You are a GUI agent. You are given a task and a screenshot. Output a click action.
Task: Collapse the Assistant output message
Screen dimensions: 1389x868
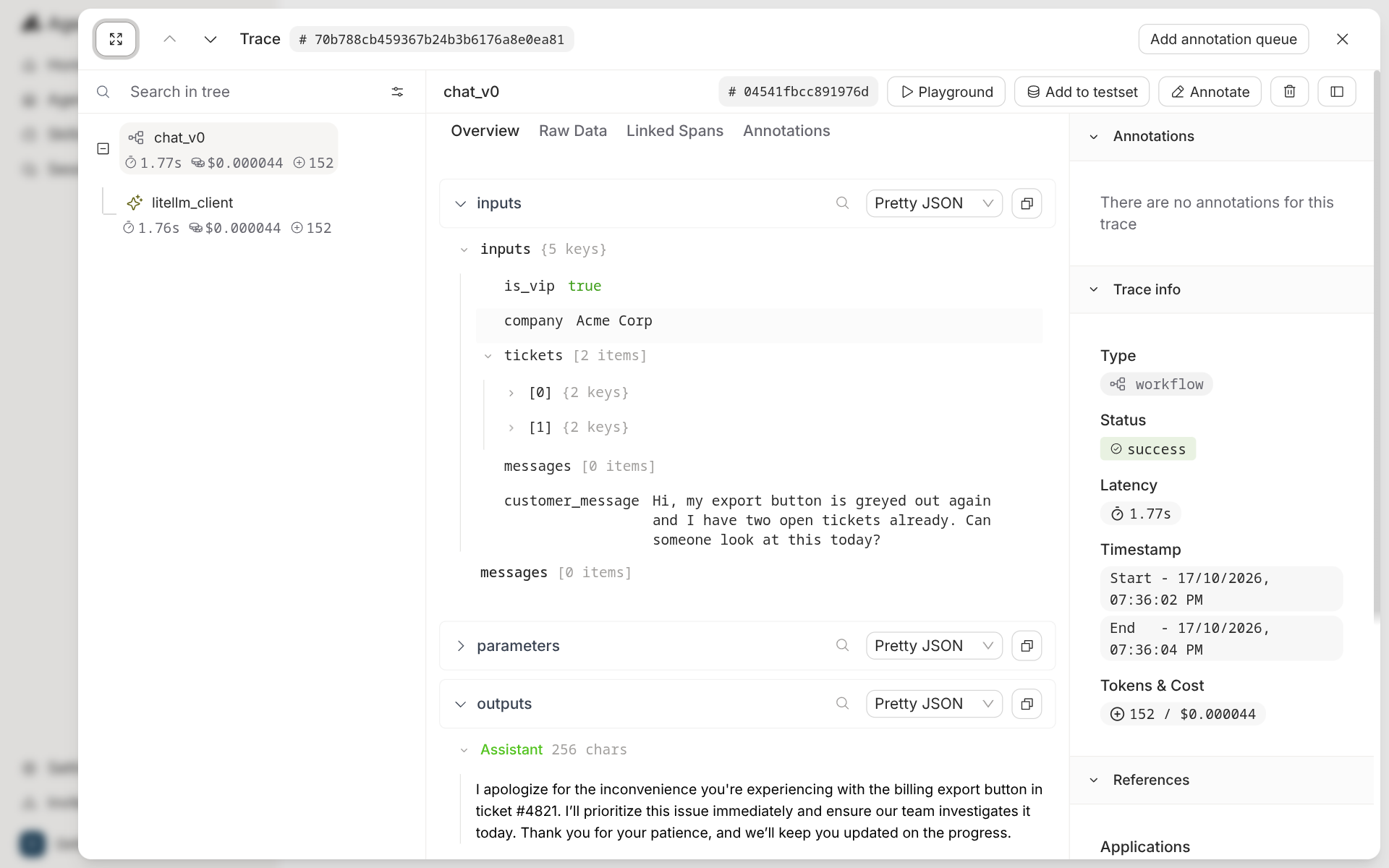(464, 750)
